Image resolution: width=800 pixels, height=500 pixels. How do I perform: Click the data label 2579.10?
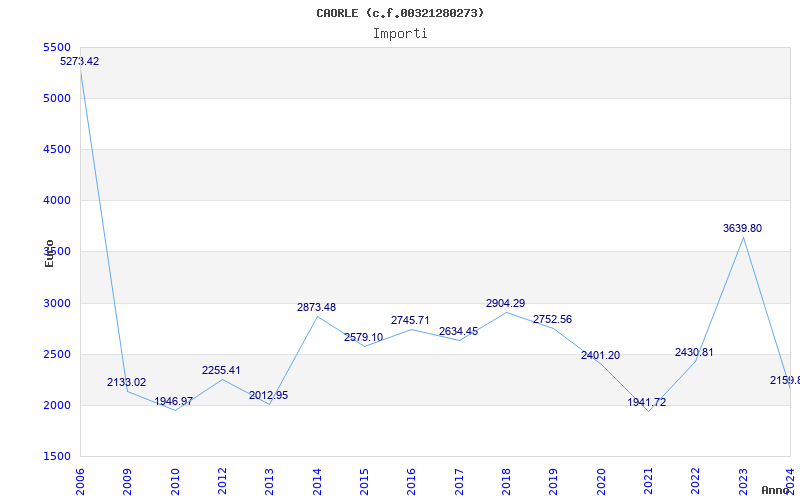[363, 337]
